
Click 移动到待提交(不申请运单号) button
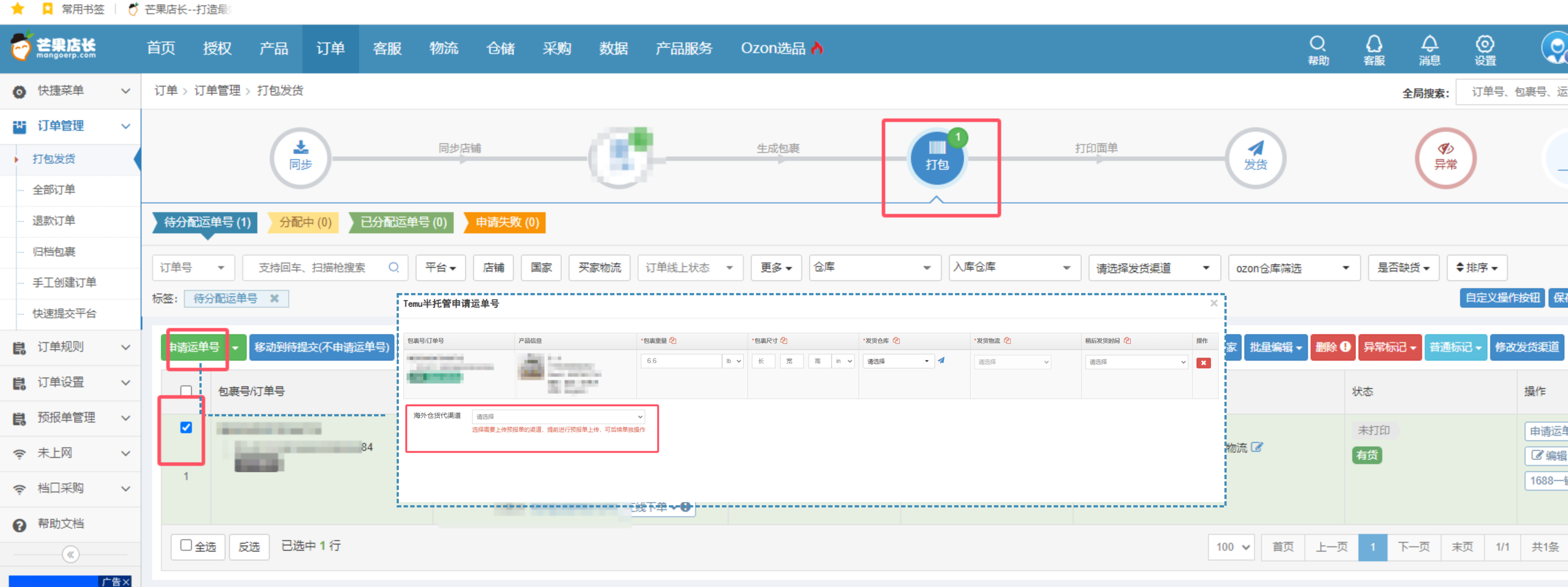[x=321, y=347]
